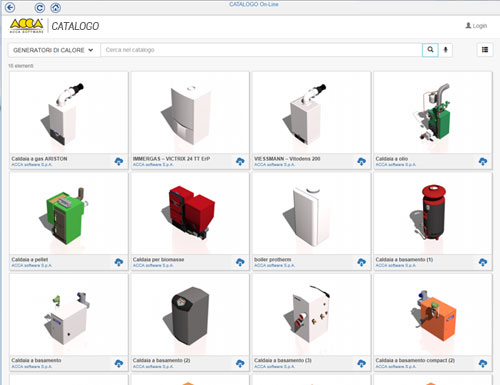Activate microphone voice search icon
The width and height of the screenshot is (500, 385).
445,50
